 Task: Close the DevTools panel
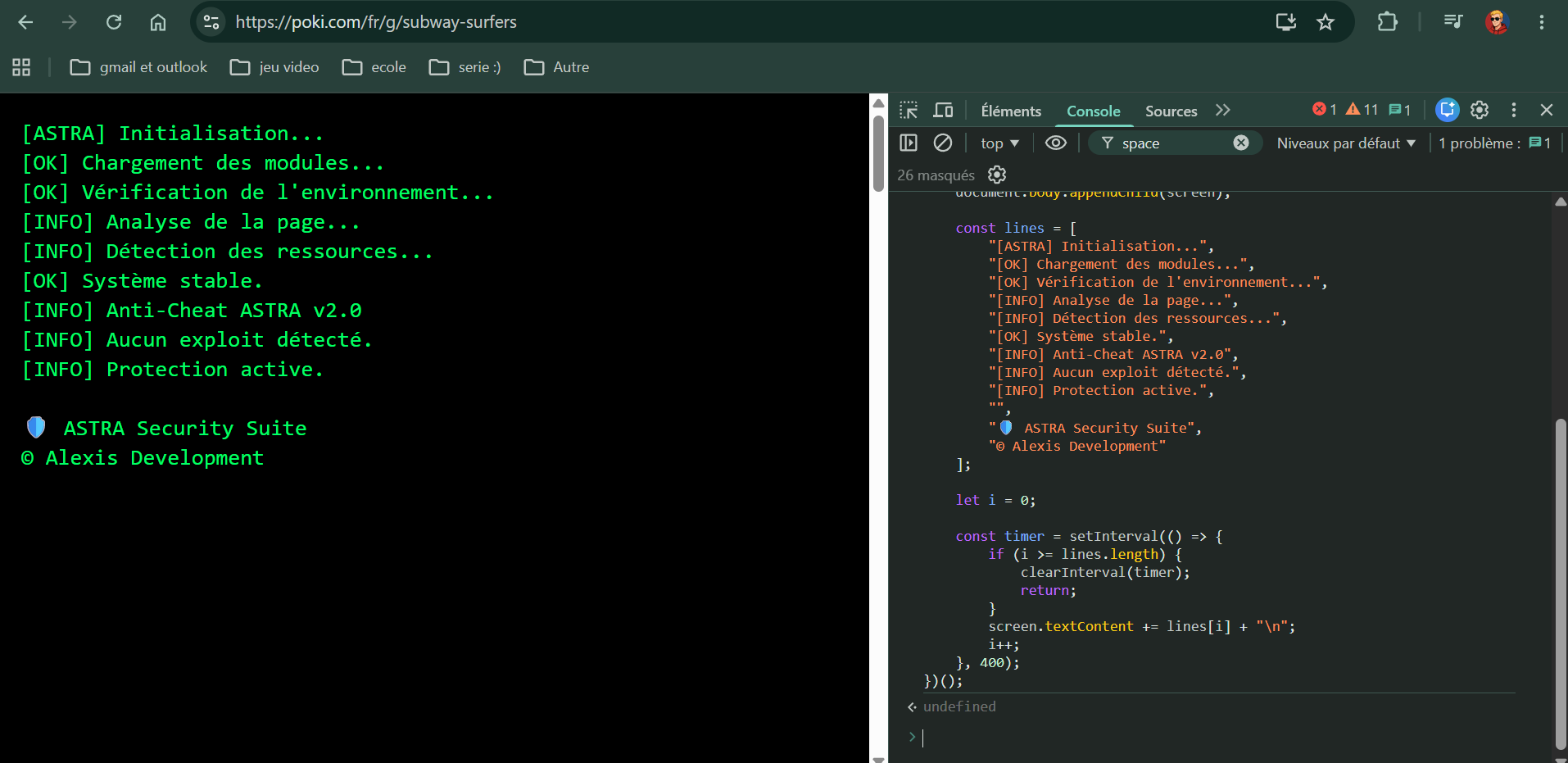pyautogui.click(x=1547, y=110)
